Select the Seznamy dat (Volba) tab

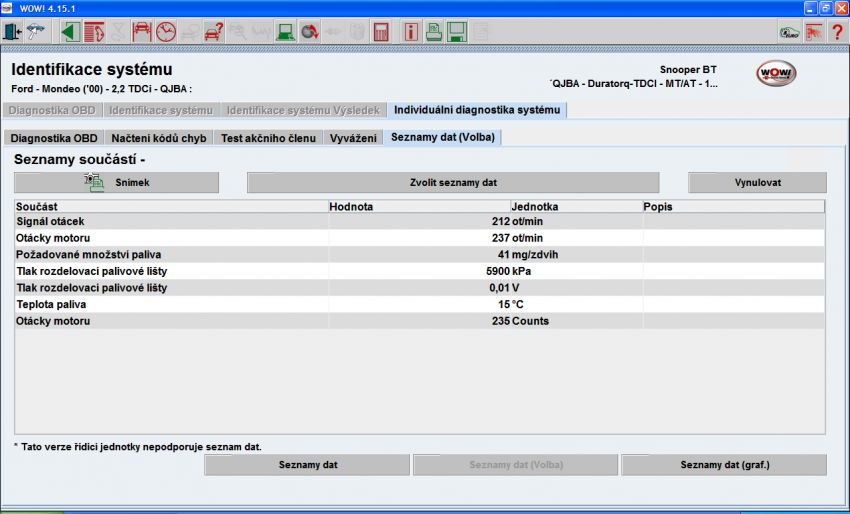point(443,137)
